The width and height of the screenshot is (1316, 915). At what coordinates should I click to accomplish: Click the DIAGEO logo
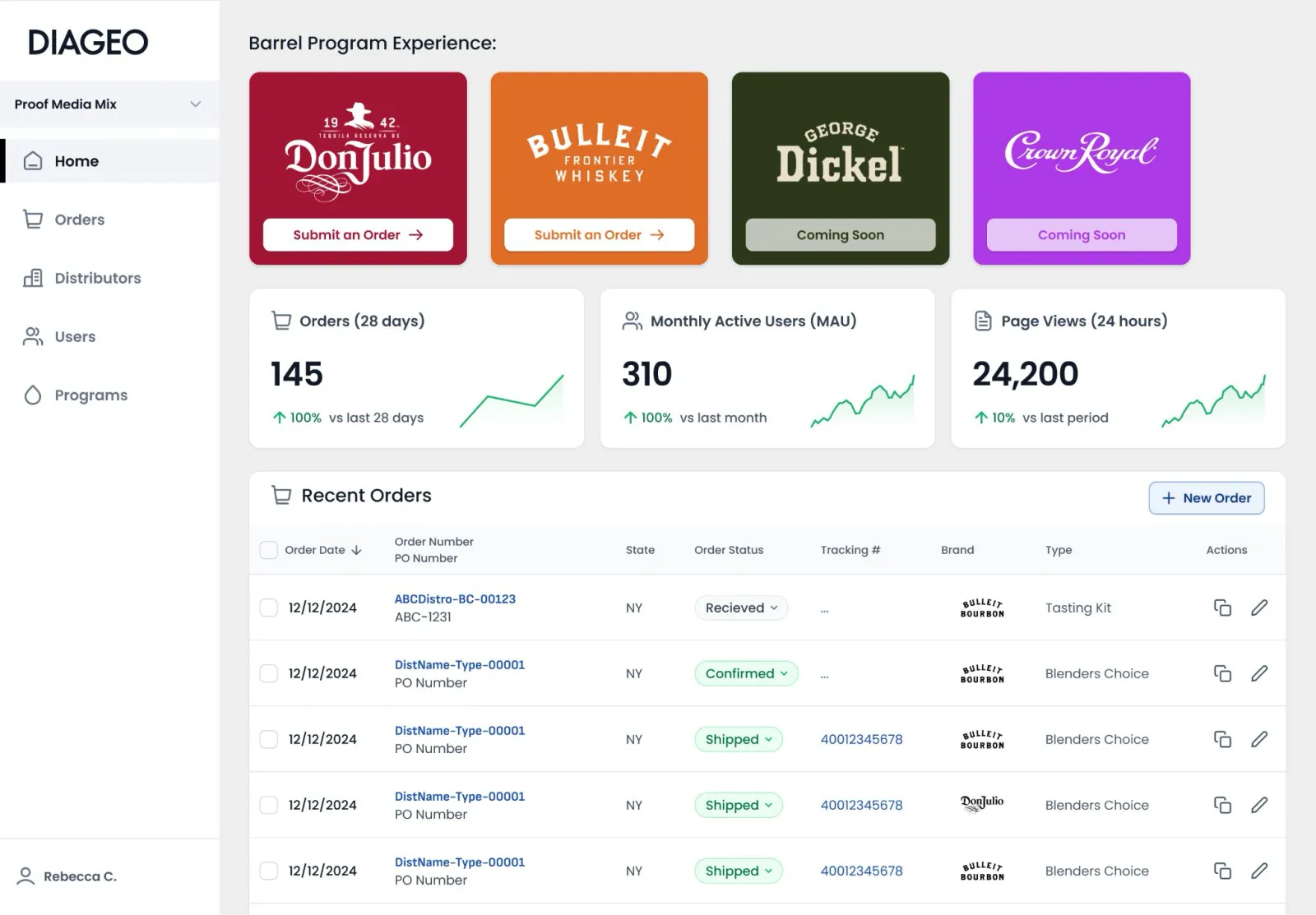coord(88,42)
